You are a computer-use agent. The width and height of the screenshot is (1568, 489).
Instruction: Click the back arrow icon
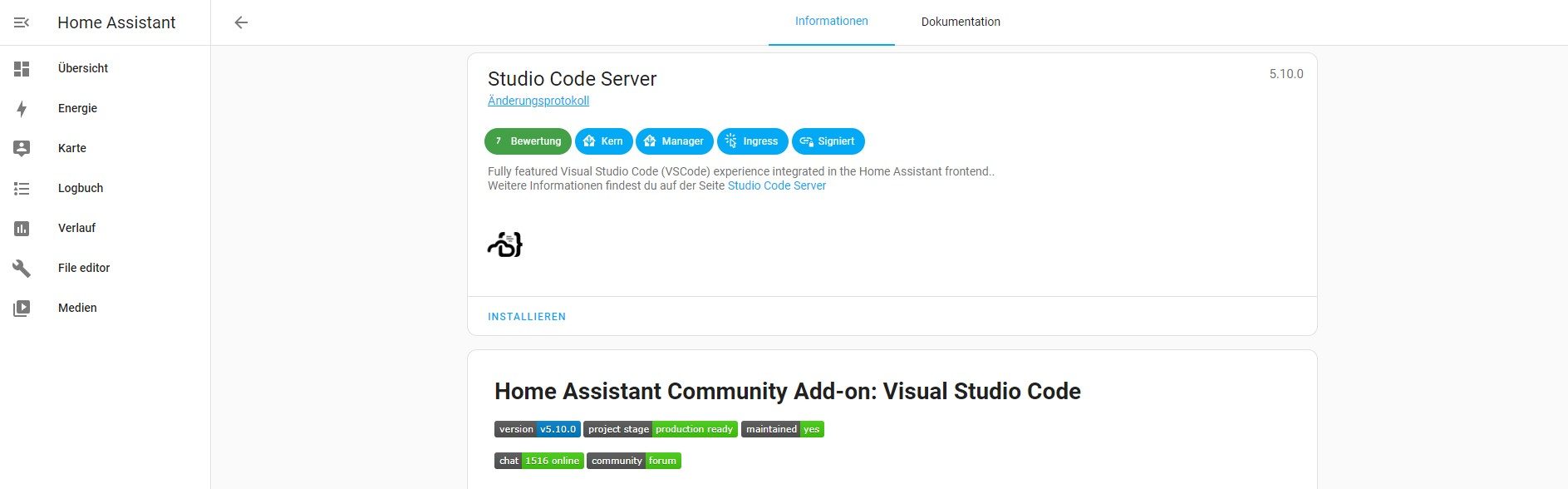pos(241,22)
